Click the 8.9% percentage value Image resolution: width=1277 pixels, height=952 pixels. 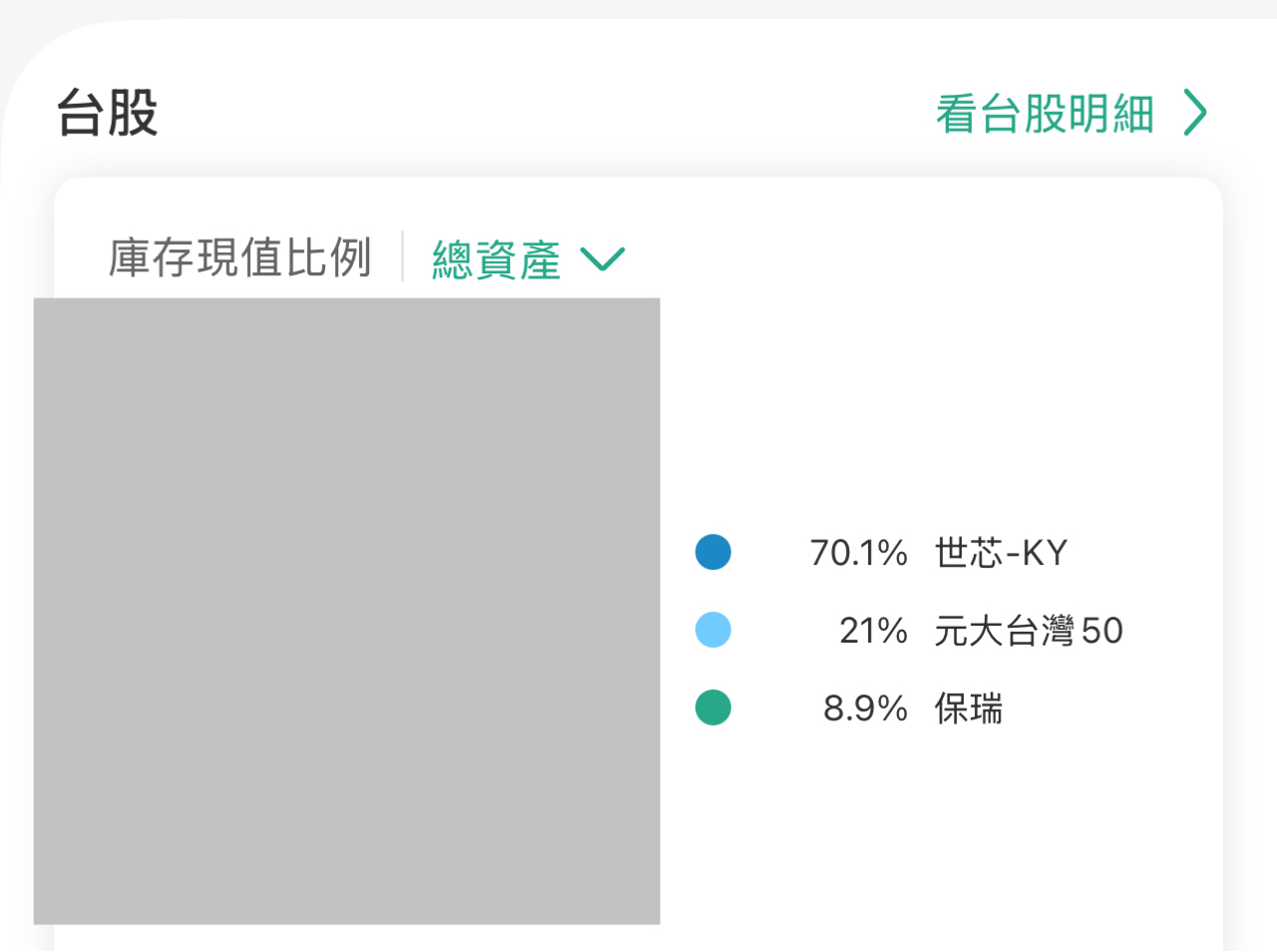click(x=865, y=709)
